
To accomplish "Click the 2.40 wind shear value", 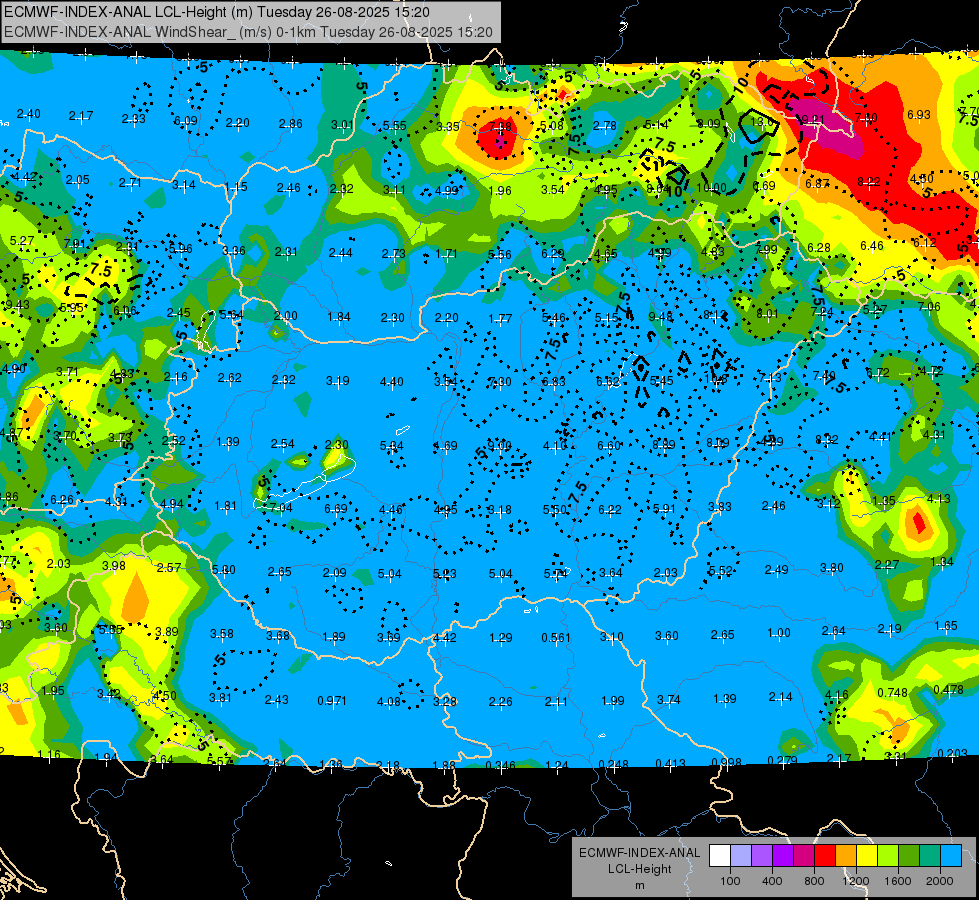I will [28, 114].
